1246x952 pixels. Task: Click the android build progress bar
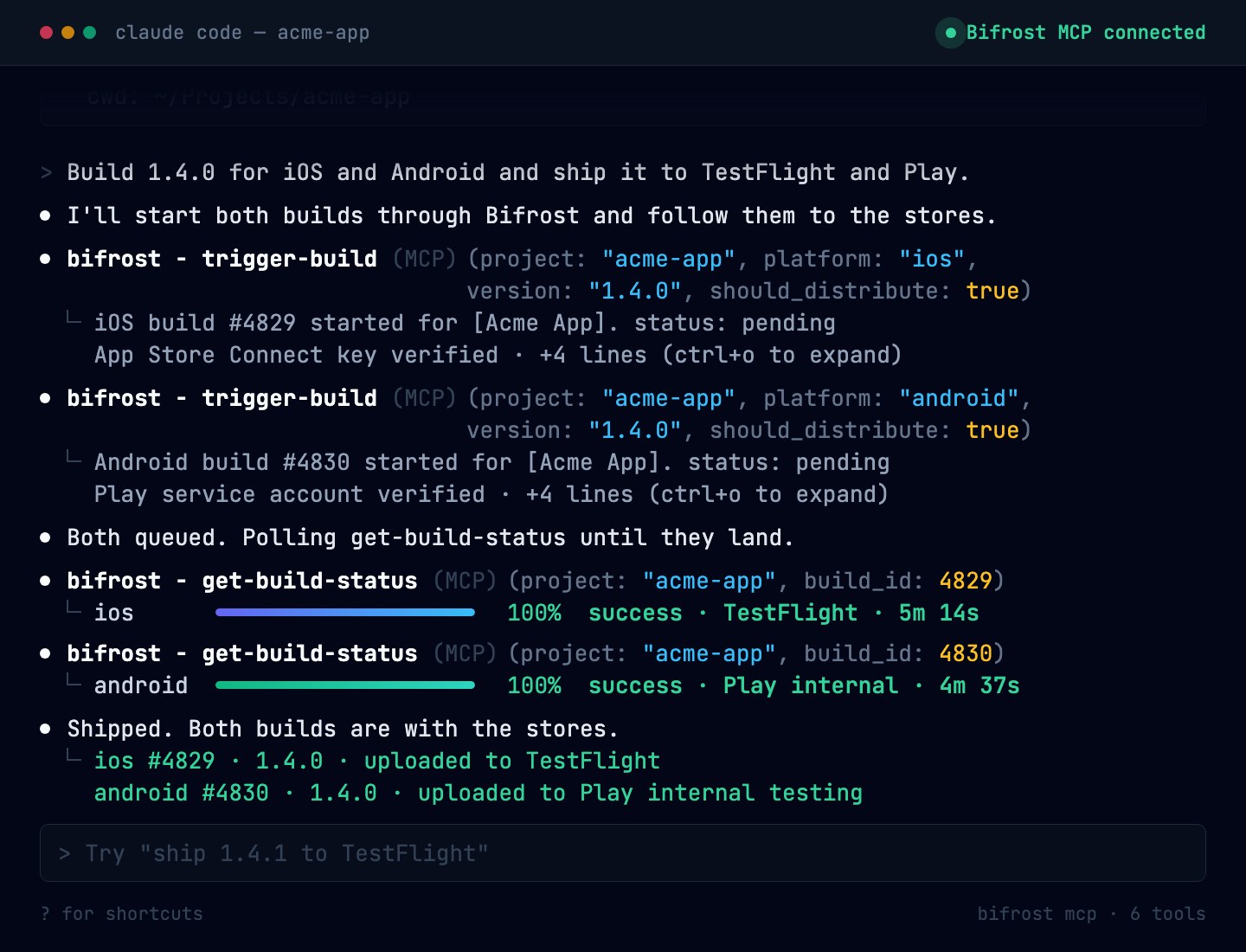pyautogui.click(x=345, y=685)
